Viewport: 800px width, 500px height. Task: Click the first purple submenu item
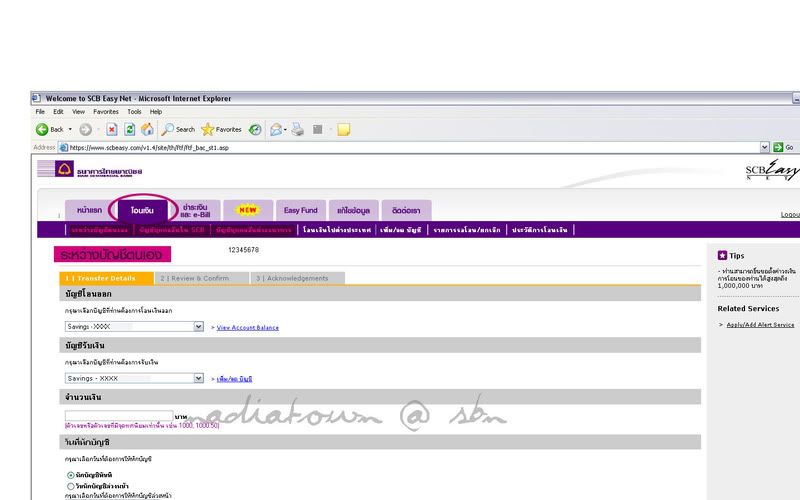point(99,230)
